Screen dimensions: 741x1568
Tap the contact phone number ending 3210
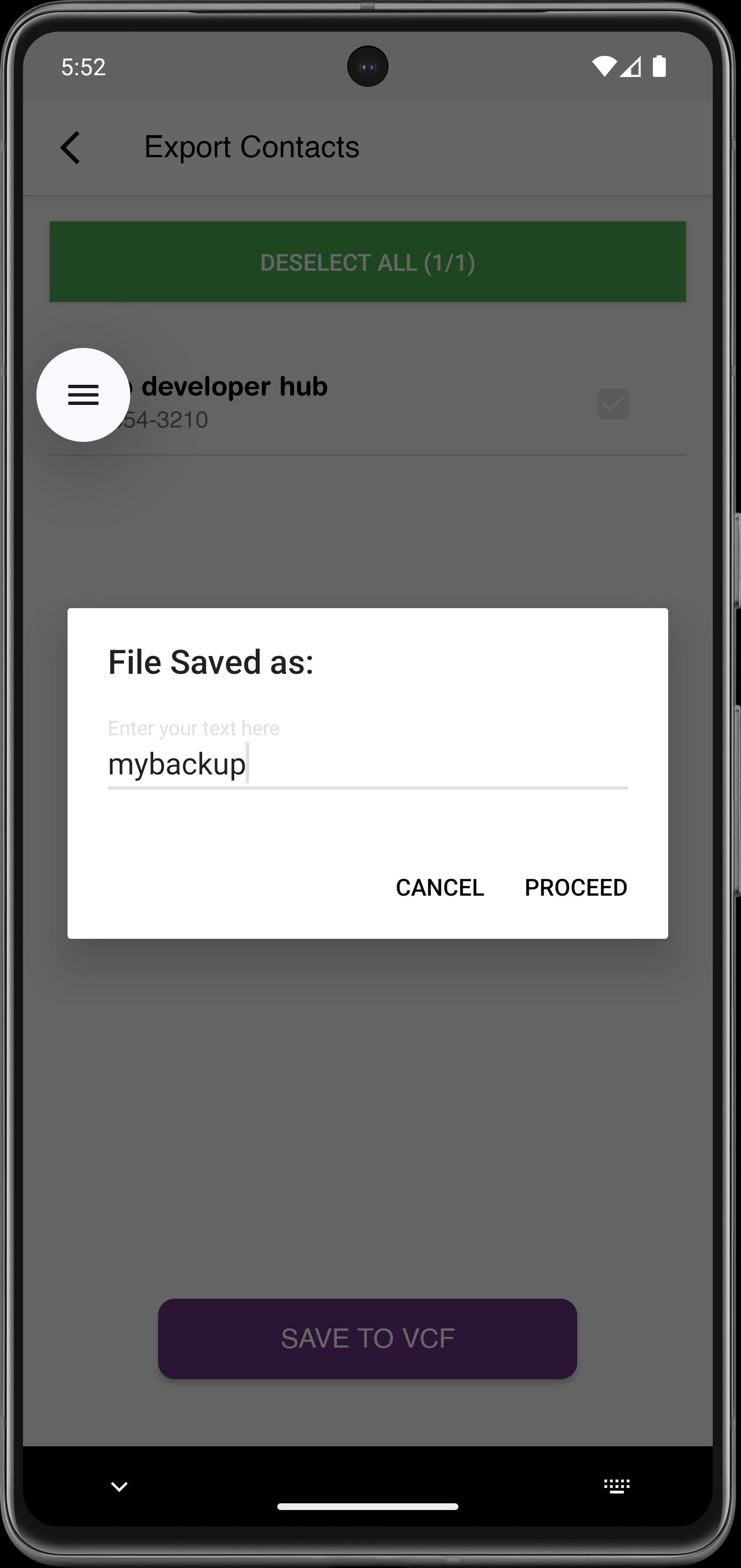[164, 420]
